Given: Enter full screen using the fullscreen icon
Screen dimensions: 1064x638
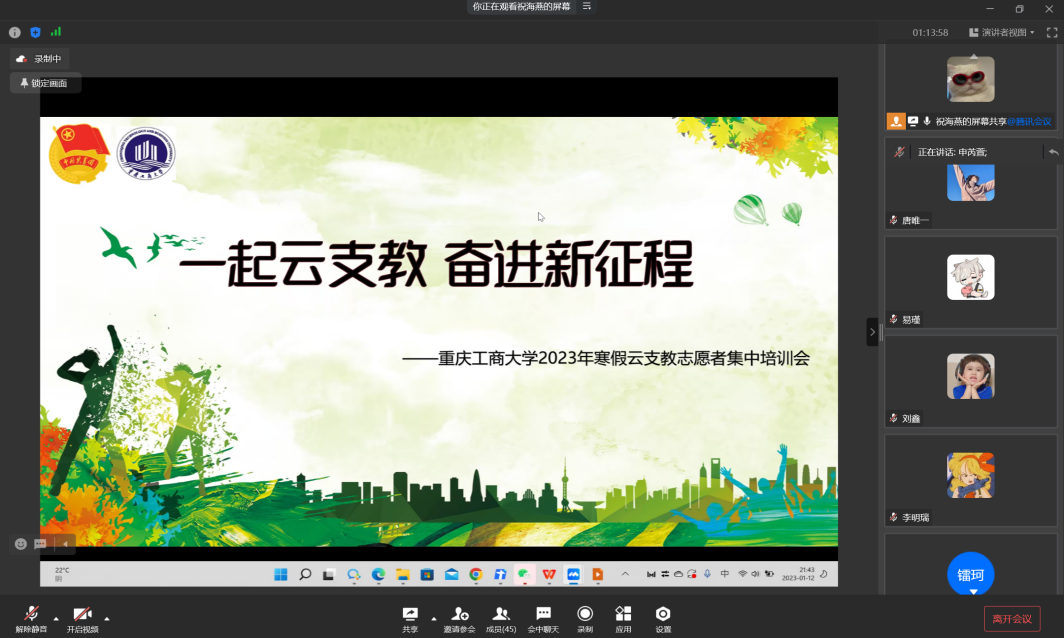Looking at the screenshot, I should pyautogui.click(x=1052, y=33).
